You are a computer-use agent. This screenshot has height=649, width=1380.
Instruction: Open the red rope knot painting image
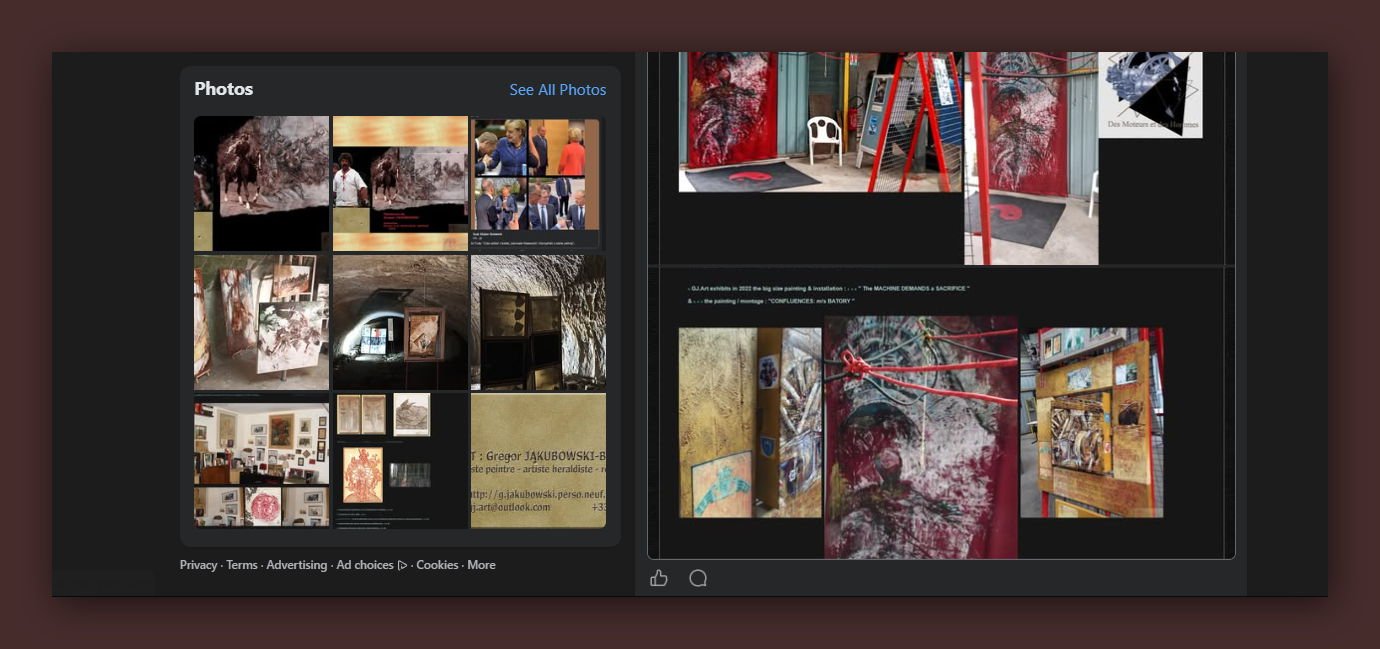click(921, 437)
